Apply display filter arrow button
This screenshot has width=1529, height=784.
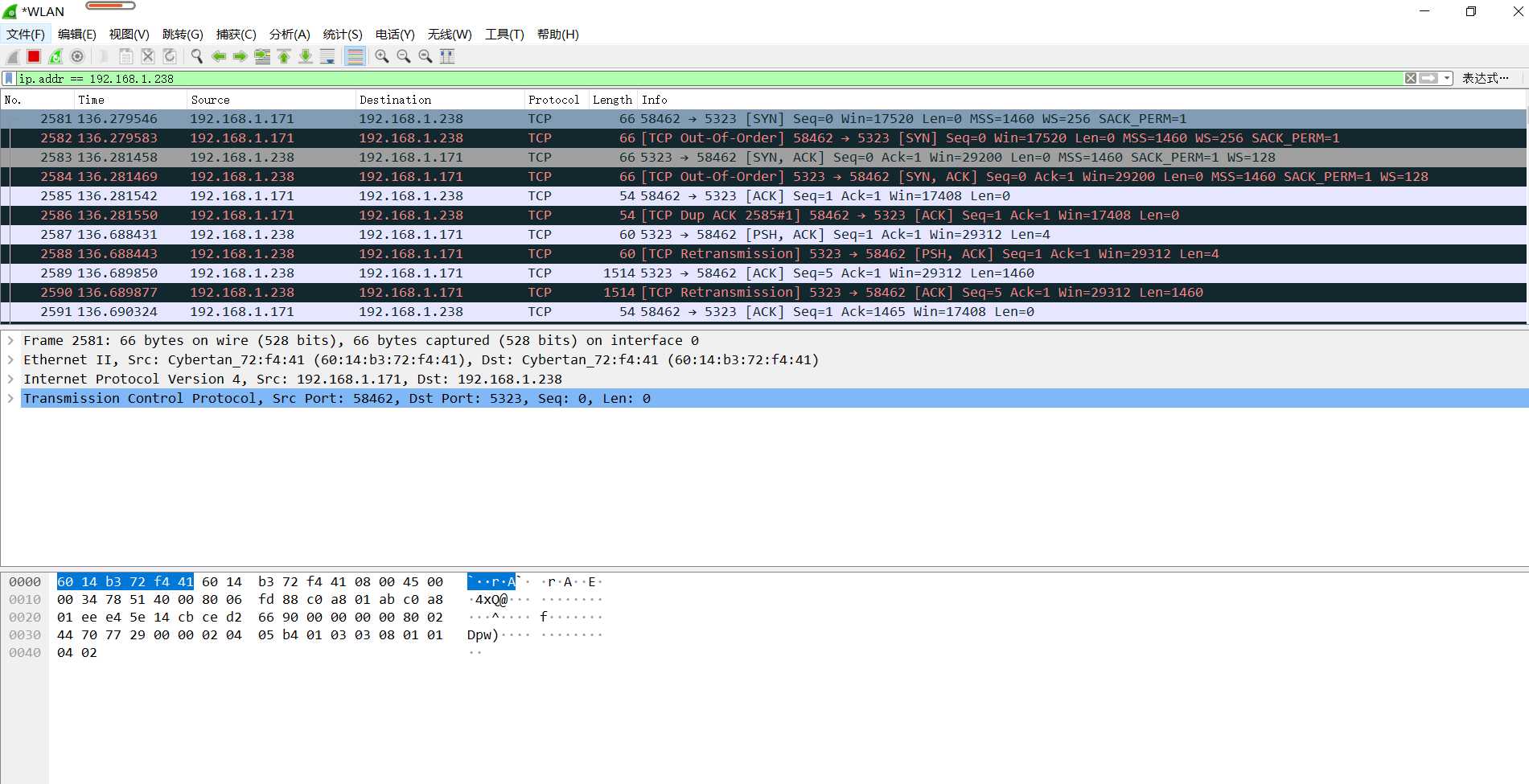point(1428,79)
